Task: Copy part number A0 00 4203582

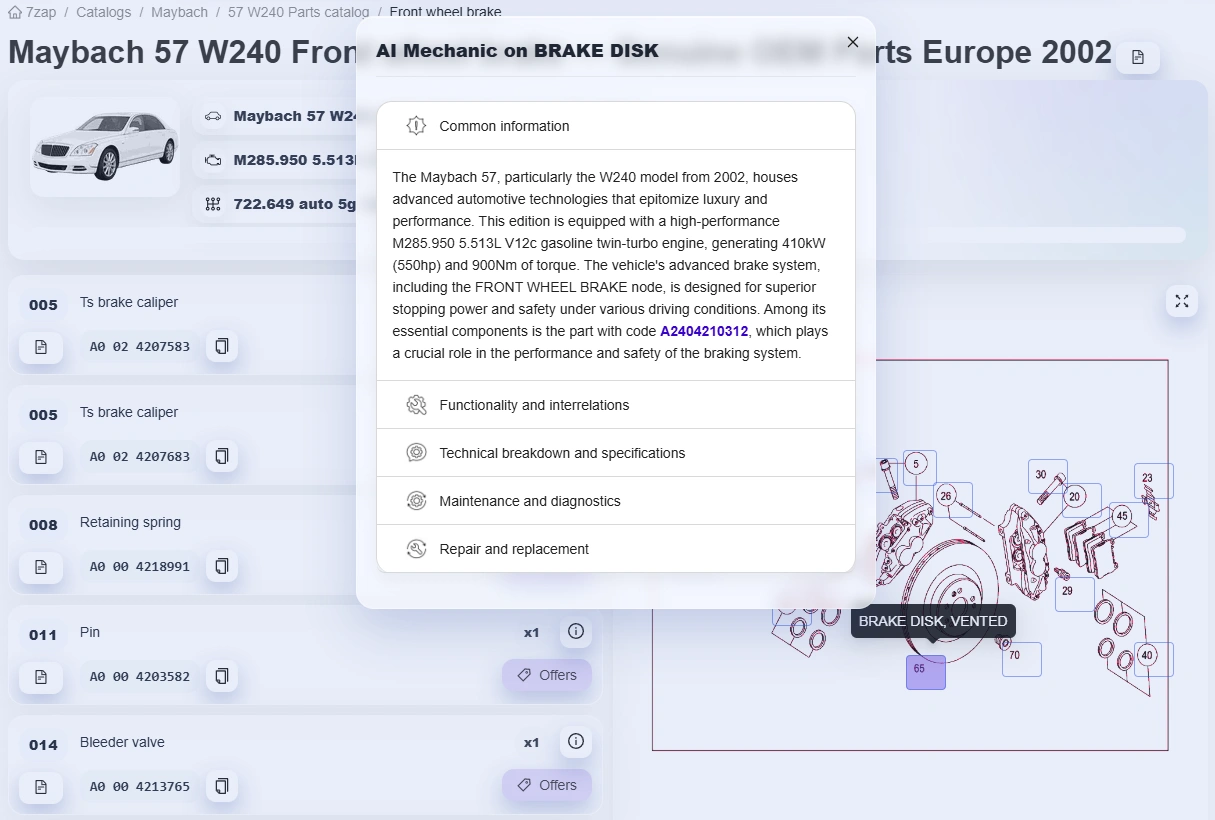Action: point(222,676)
